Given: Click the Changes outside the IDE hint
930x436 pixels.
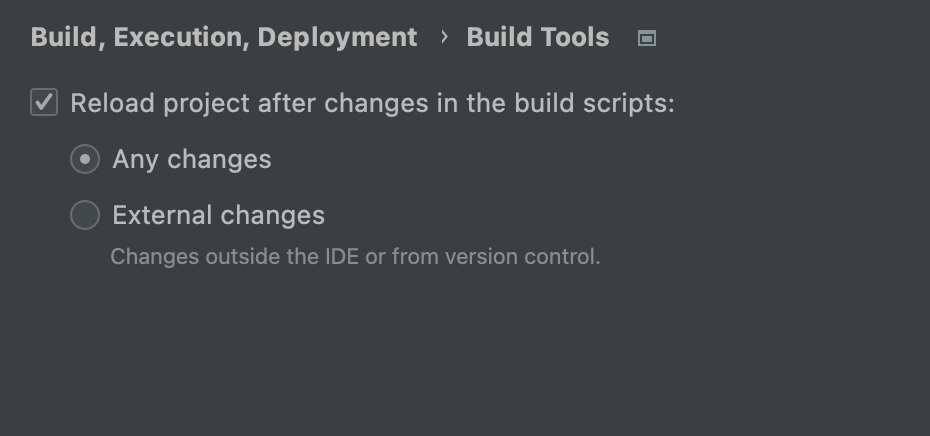Looking at the screenshot, I should (235, 256).
